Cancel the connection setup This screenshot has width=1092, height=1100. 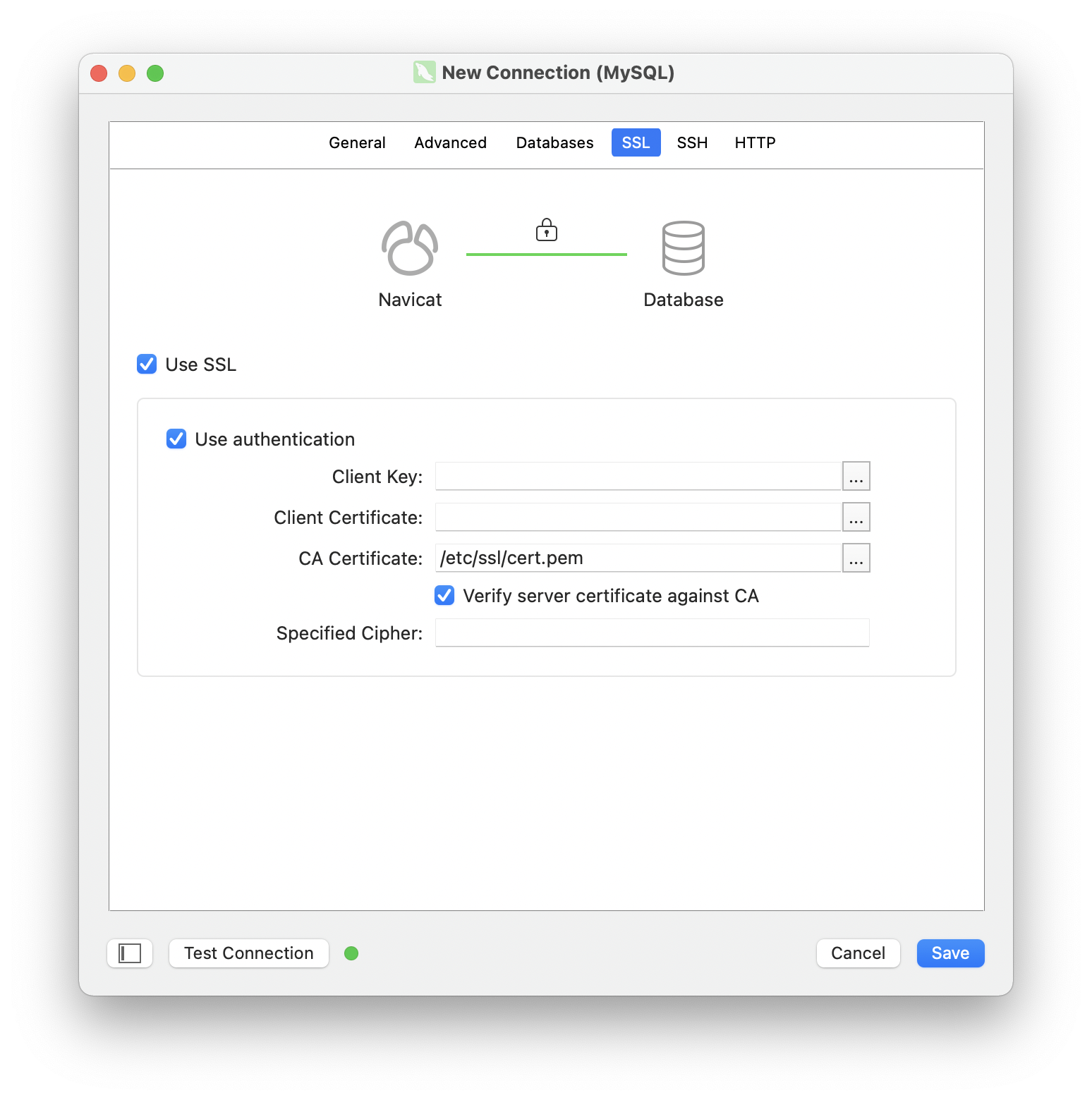(x=858, y=953)
